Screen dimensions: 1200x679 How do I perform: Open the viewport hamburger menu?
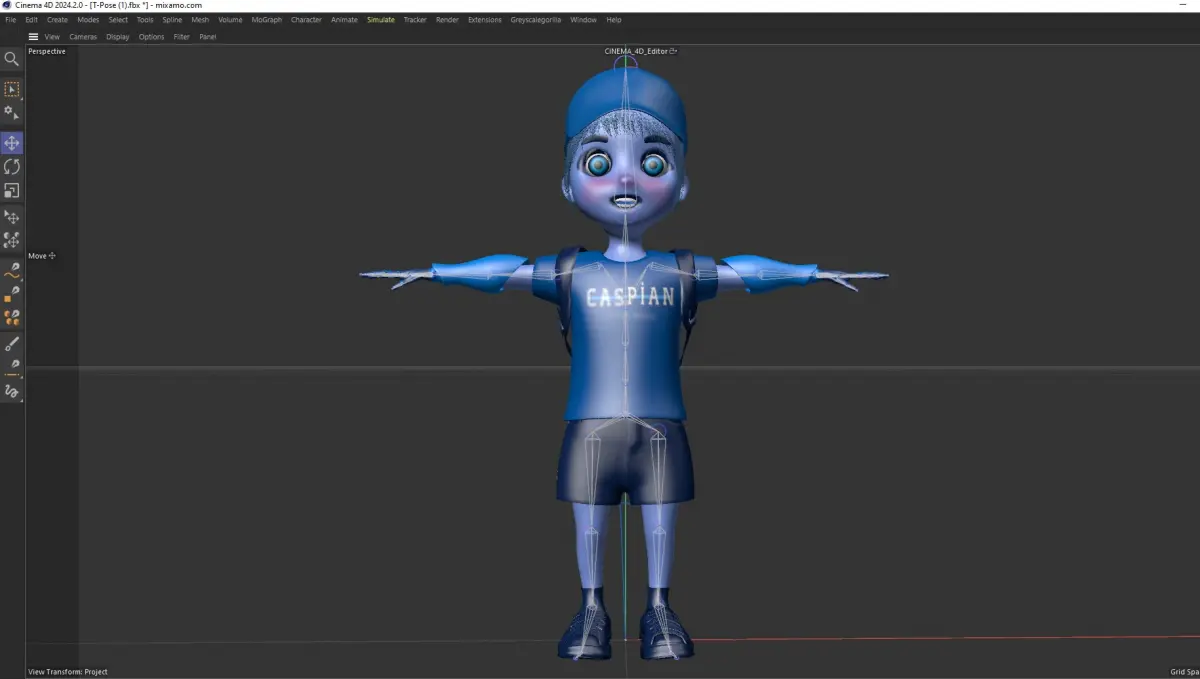click(x=33, y=37)
